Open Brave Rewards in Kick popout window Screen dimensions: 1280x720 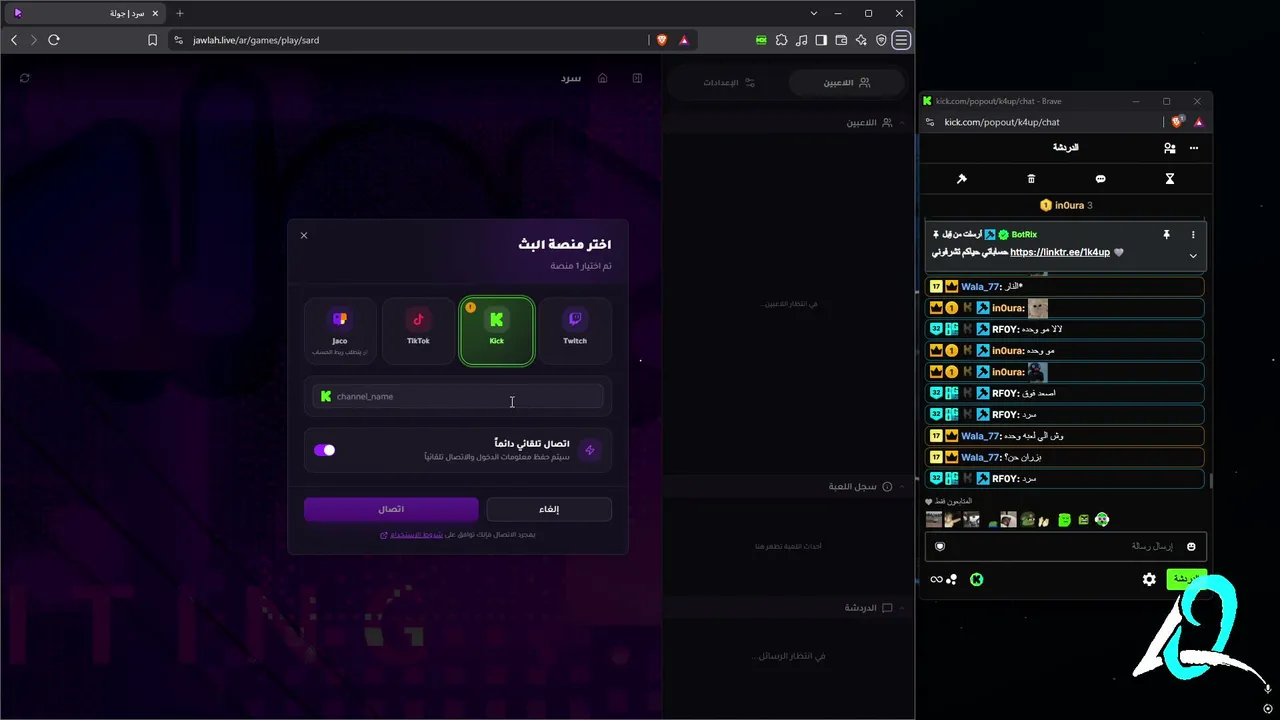(1199, 122)
